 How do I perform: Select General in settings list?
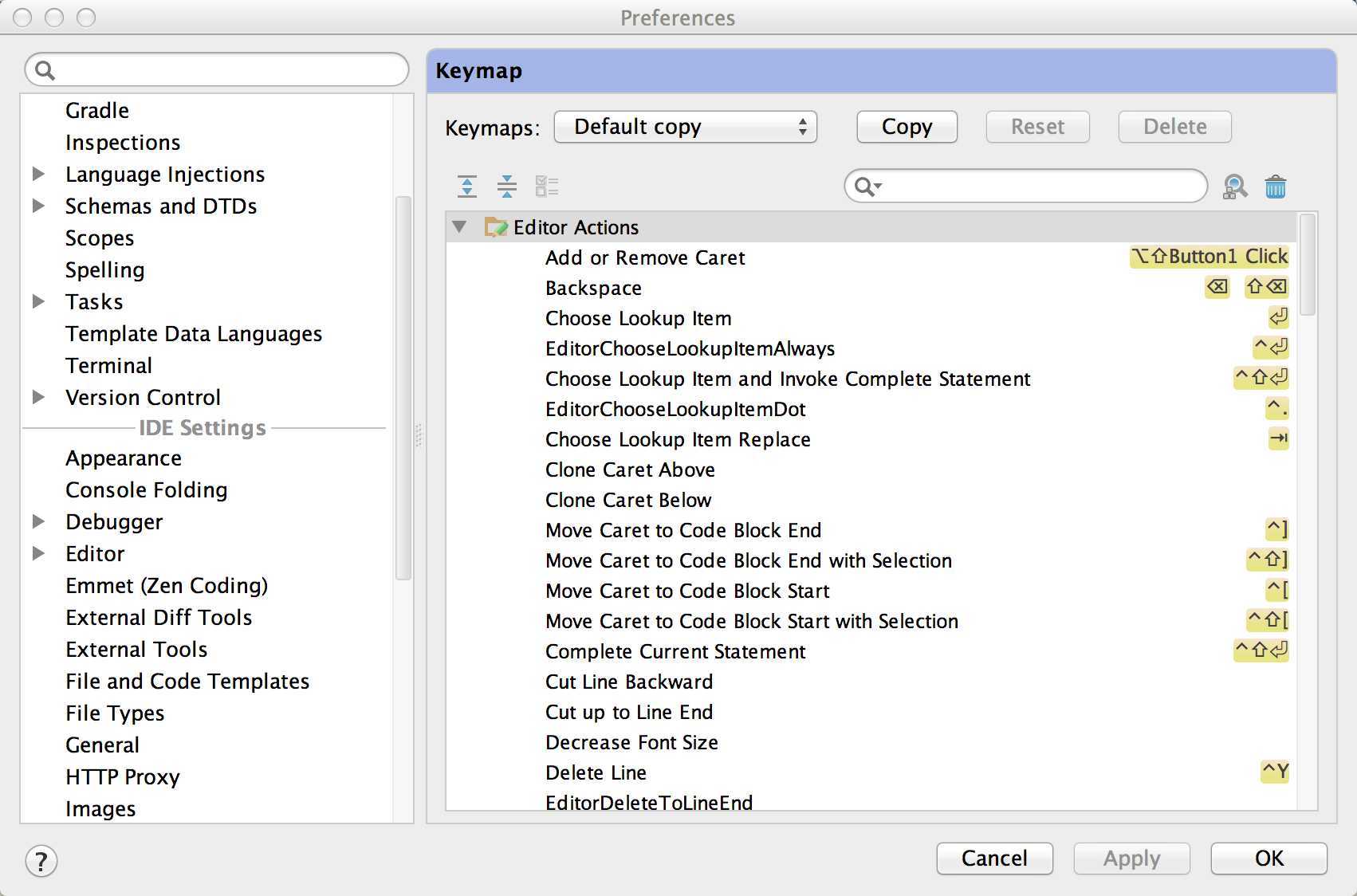coord(102,745)
